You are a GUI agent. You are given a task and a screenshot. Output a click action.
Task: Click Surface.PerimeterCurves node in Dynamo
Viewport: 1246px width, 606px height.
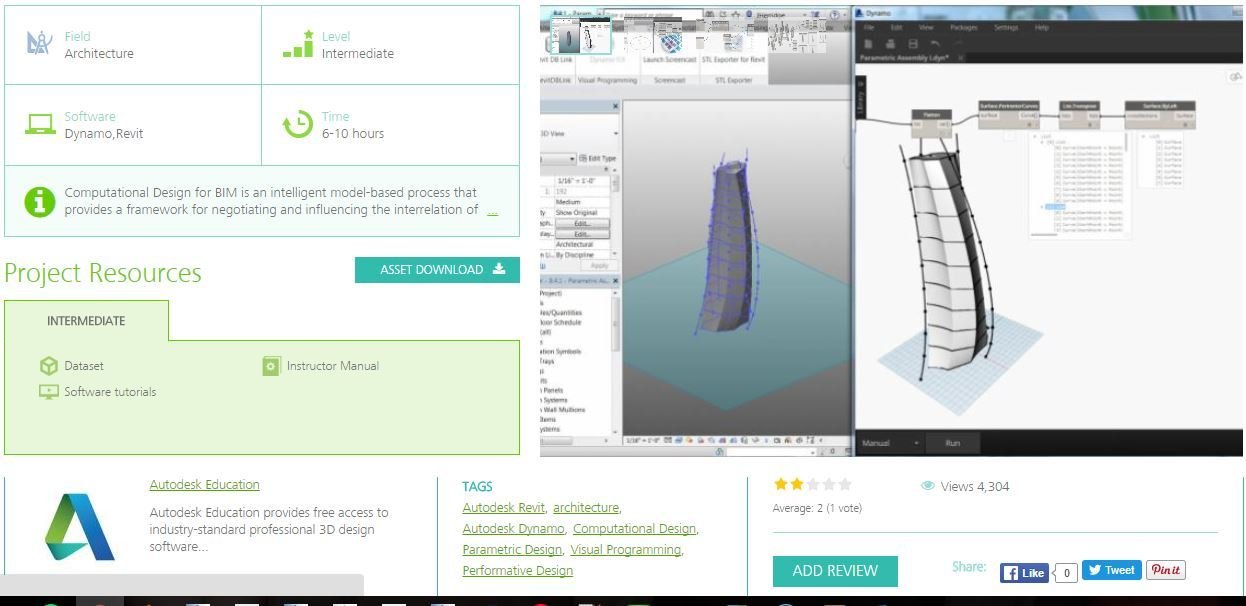tap(1009, 113)
